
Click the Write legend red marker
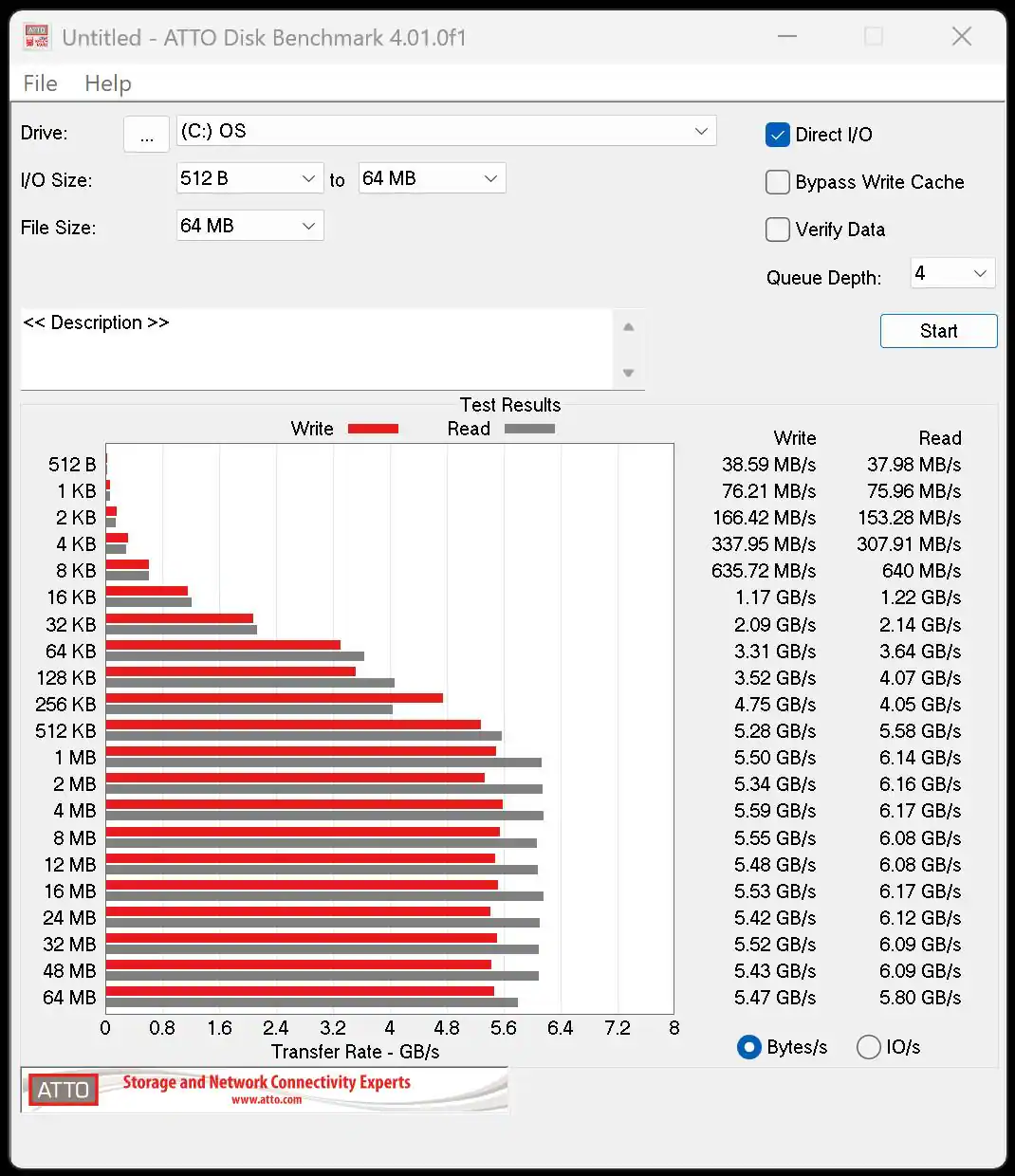[373, 429]
